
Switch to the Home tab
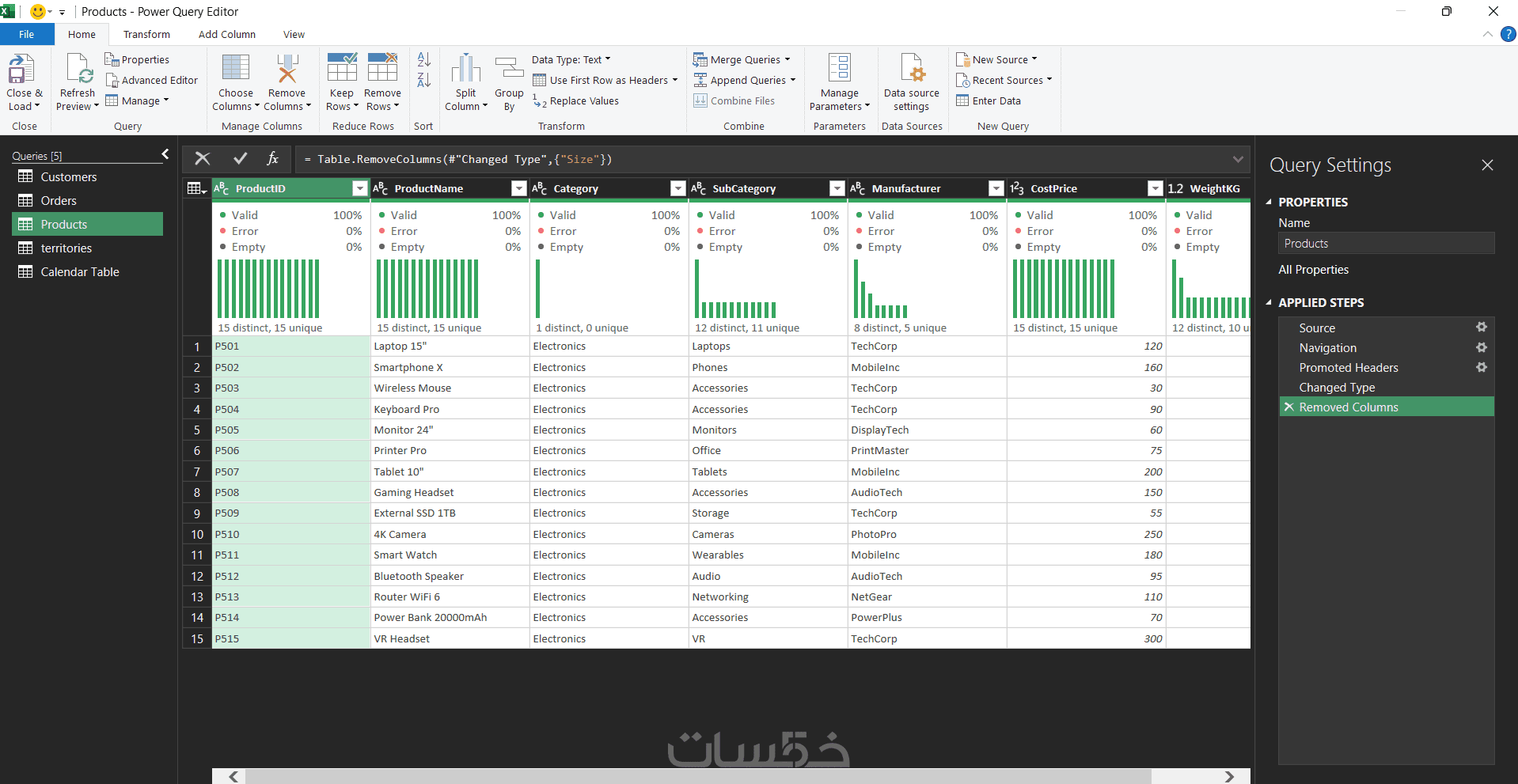coord(82,34)
